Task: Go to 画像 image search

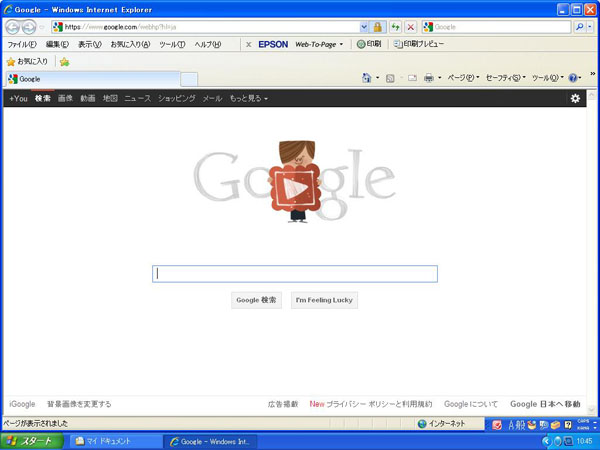Action: tap(65, 98)
